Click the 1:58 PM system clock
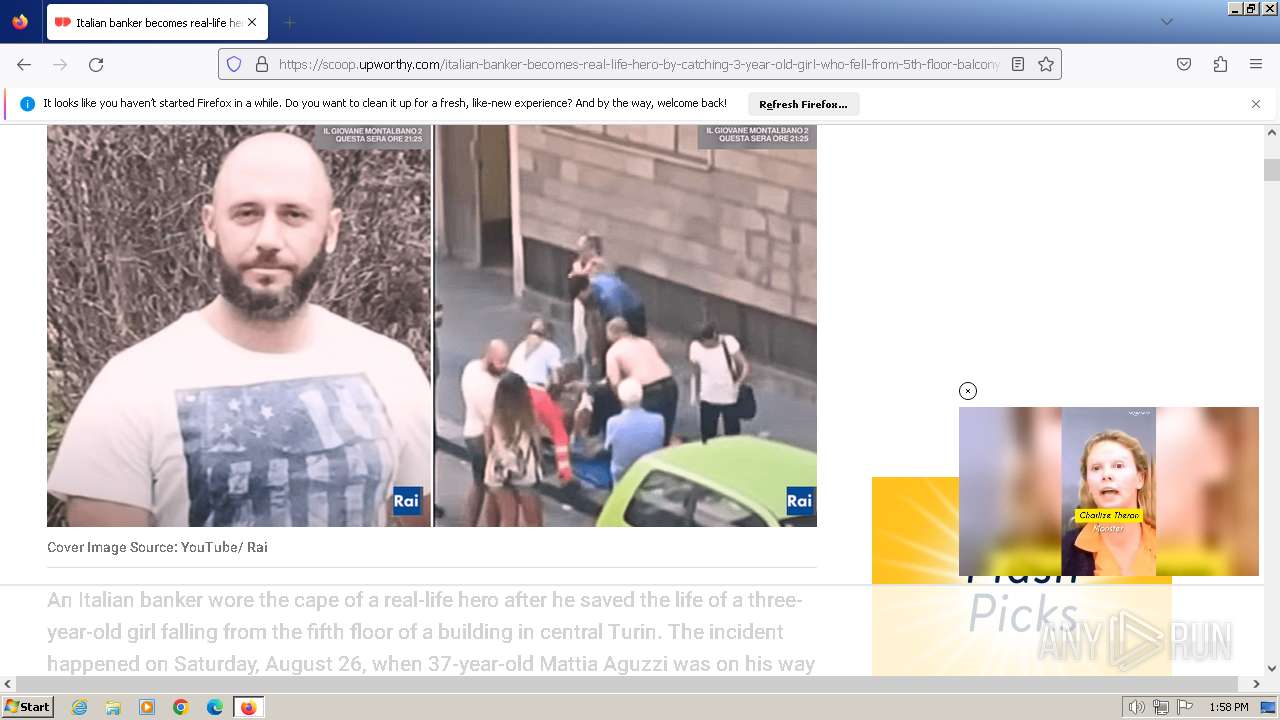 click(x=1229, y=707)
